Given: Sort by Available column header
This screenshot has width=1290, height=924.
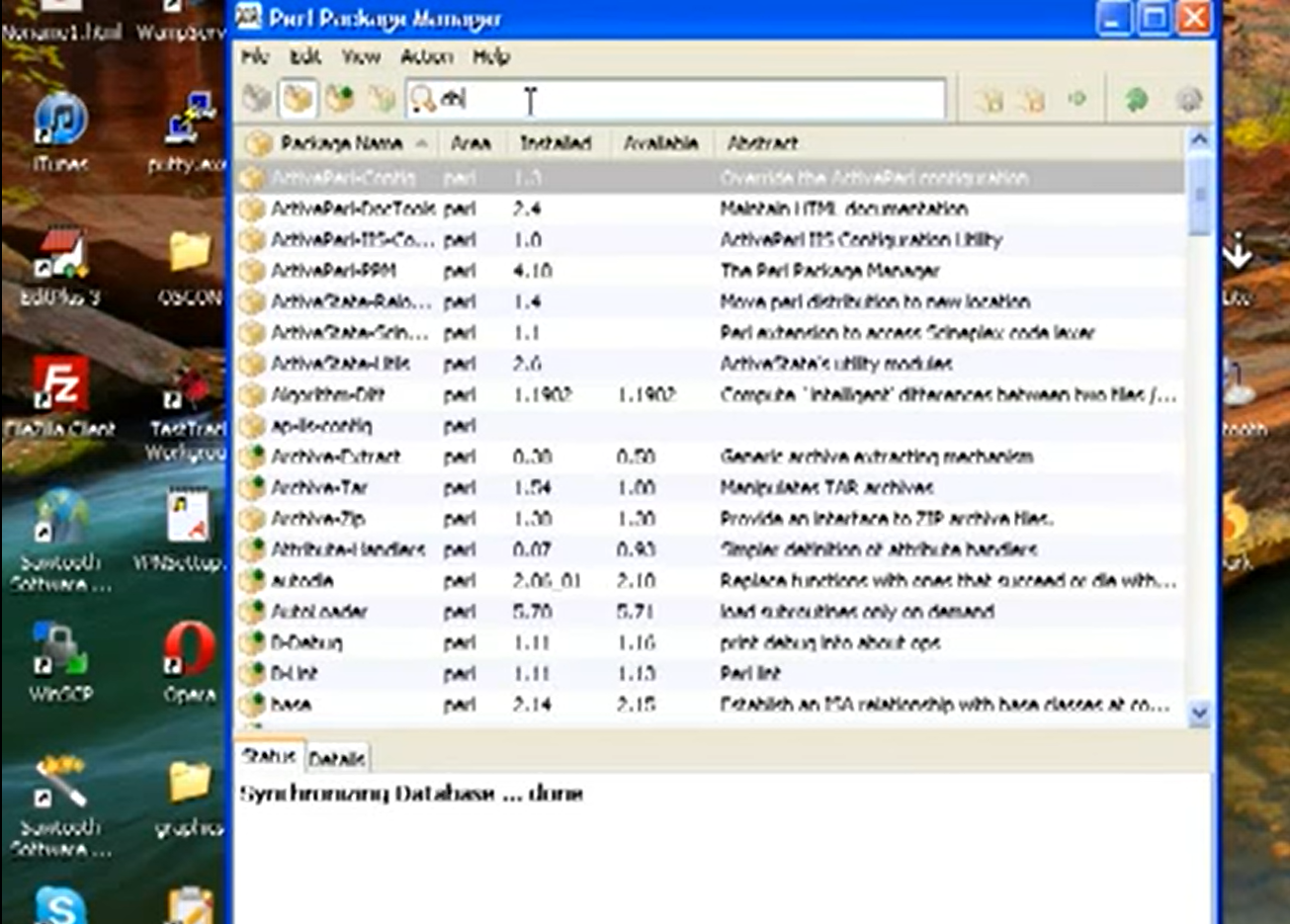Looking at the screenshot, I should [x=661, y=144].
